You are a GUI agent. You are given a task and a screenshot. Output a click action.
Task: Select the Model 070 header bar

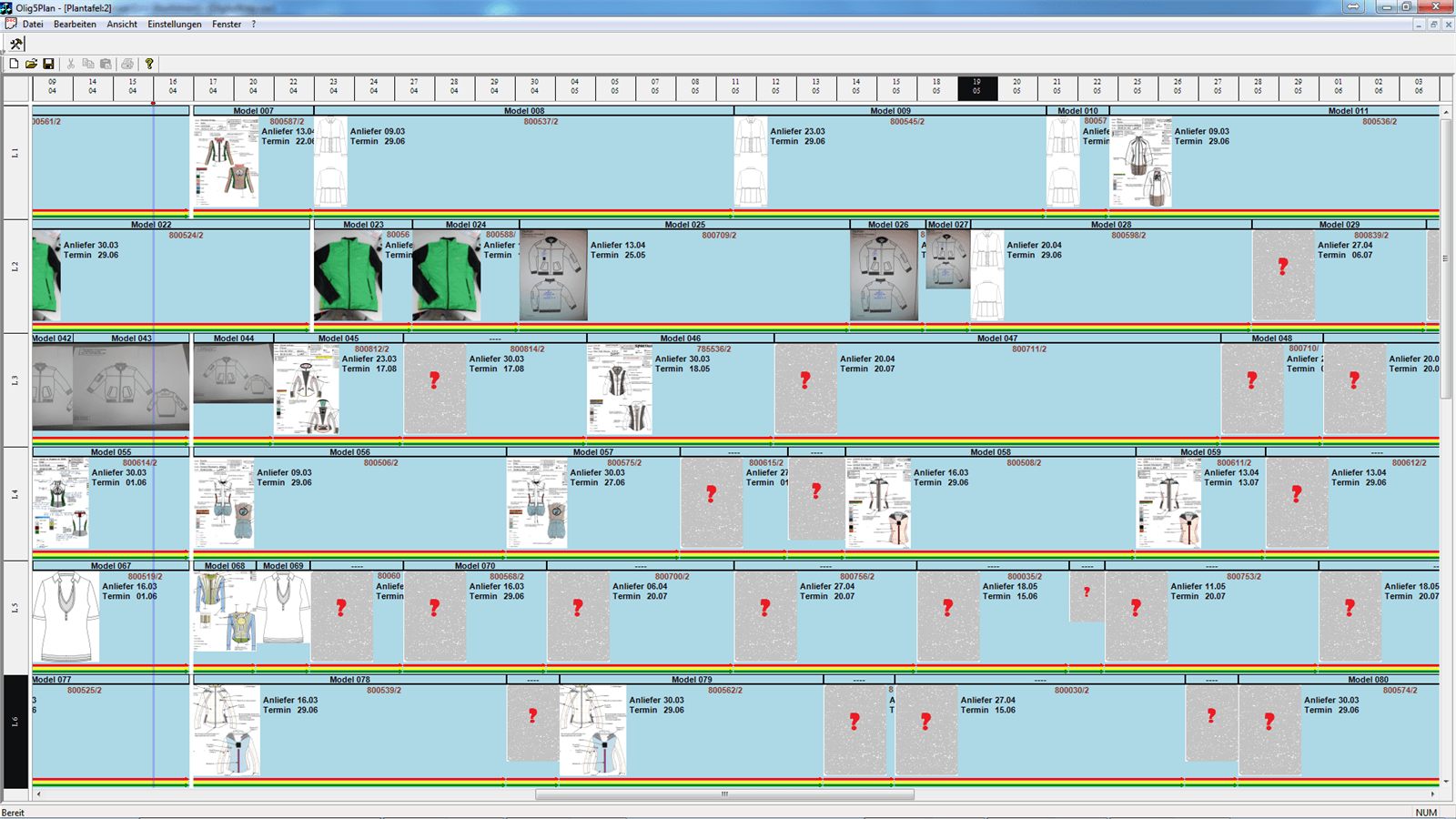coord(475,566)
